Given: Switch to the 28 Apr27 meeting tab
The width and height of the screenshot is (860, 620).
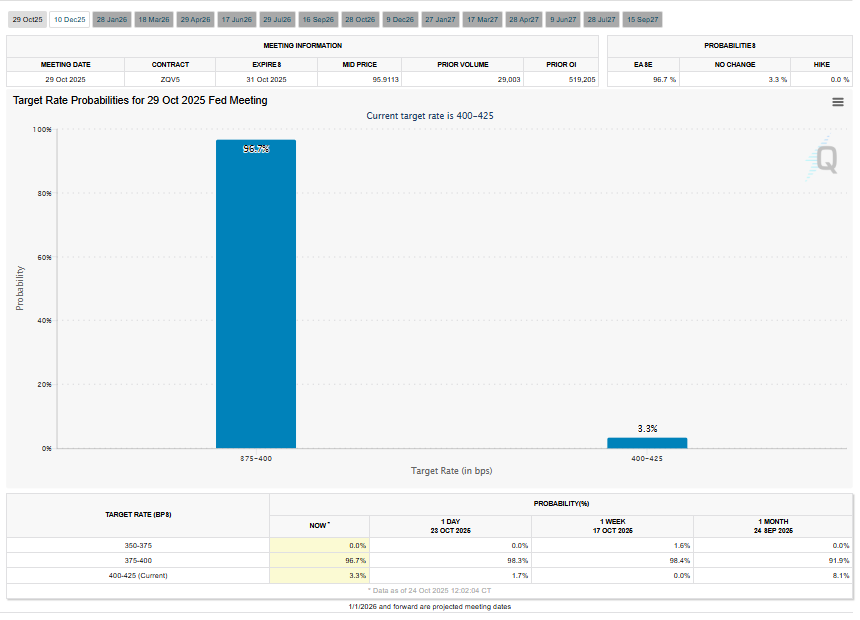Looking at the screenshot, I should [524, 19].
